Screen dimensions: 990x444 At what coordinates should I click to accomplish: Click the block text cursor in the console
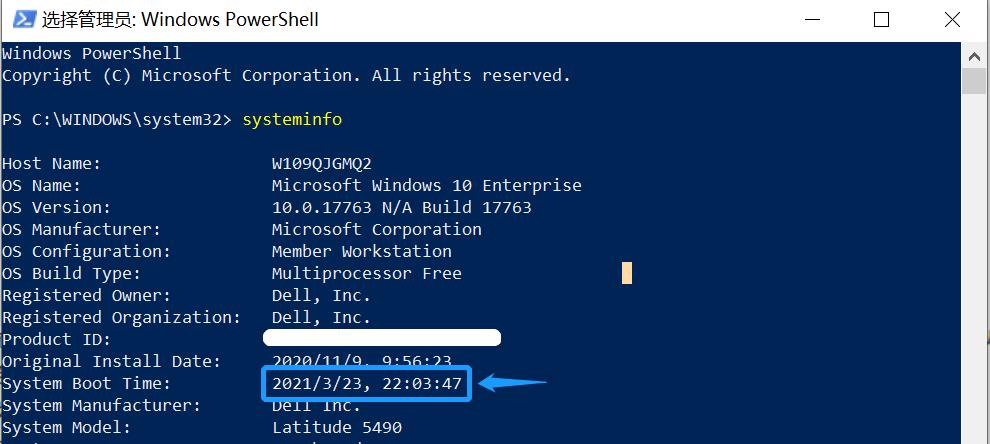[x=627, y=273]
